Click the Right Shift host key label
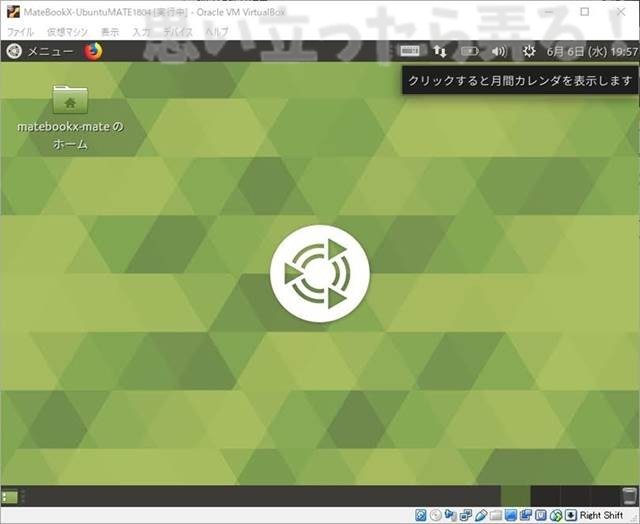This screenshot has height=524, width=640. [x=601, y=515]
